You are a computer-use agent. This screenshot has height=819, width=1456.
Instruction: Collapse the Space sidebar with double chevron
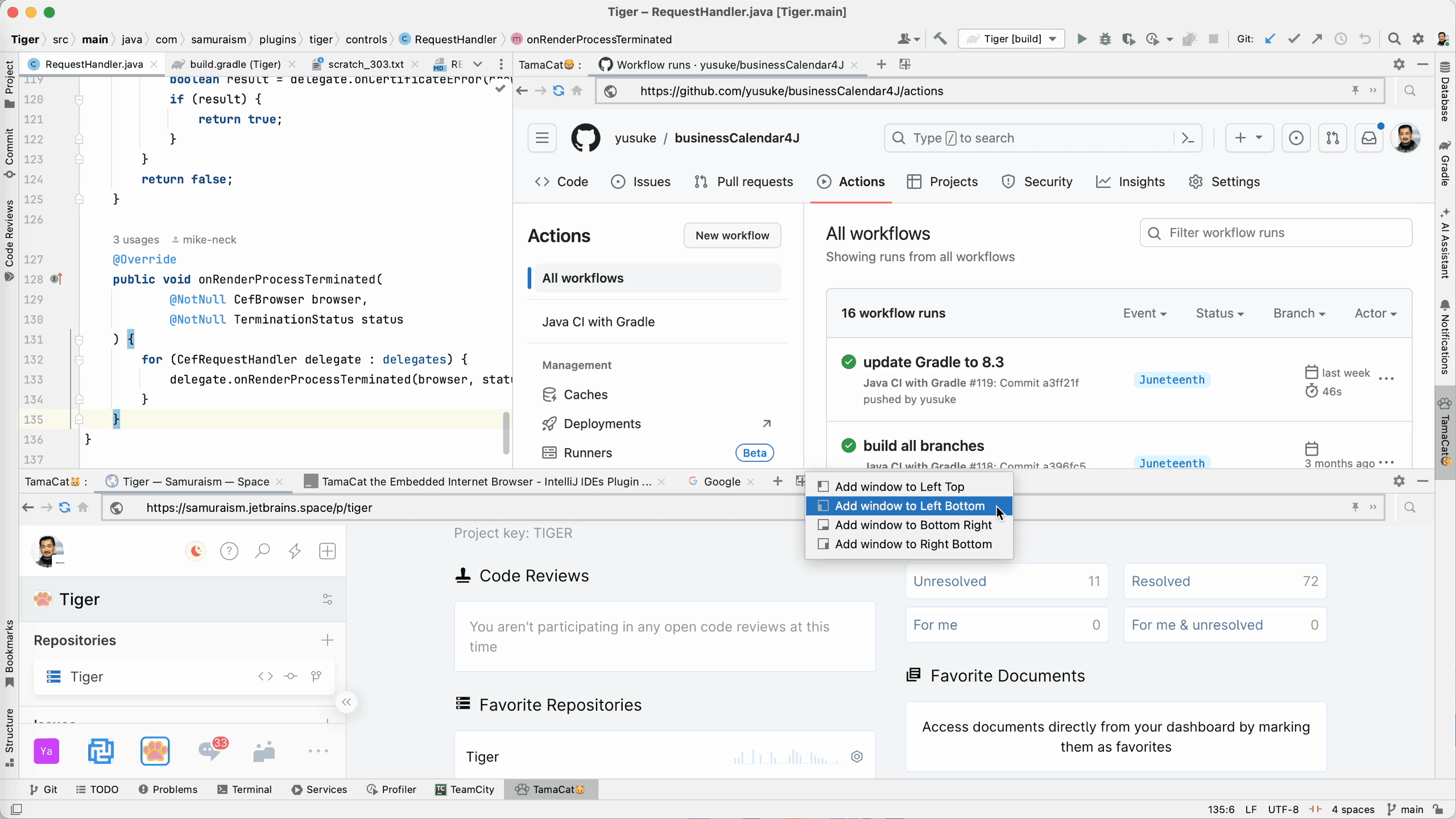click(346, 702)
